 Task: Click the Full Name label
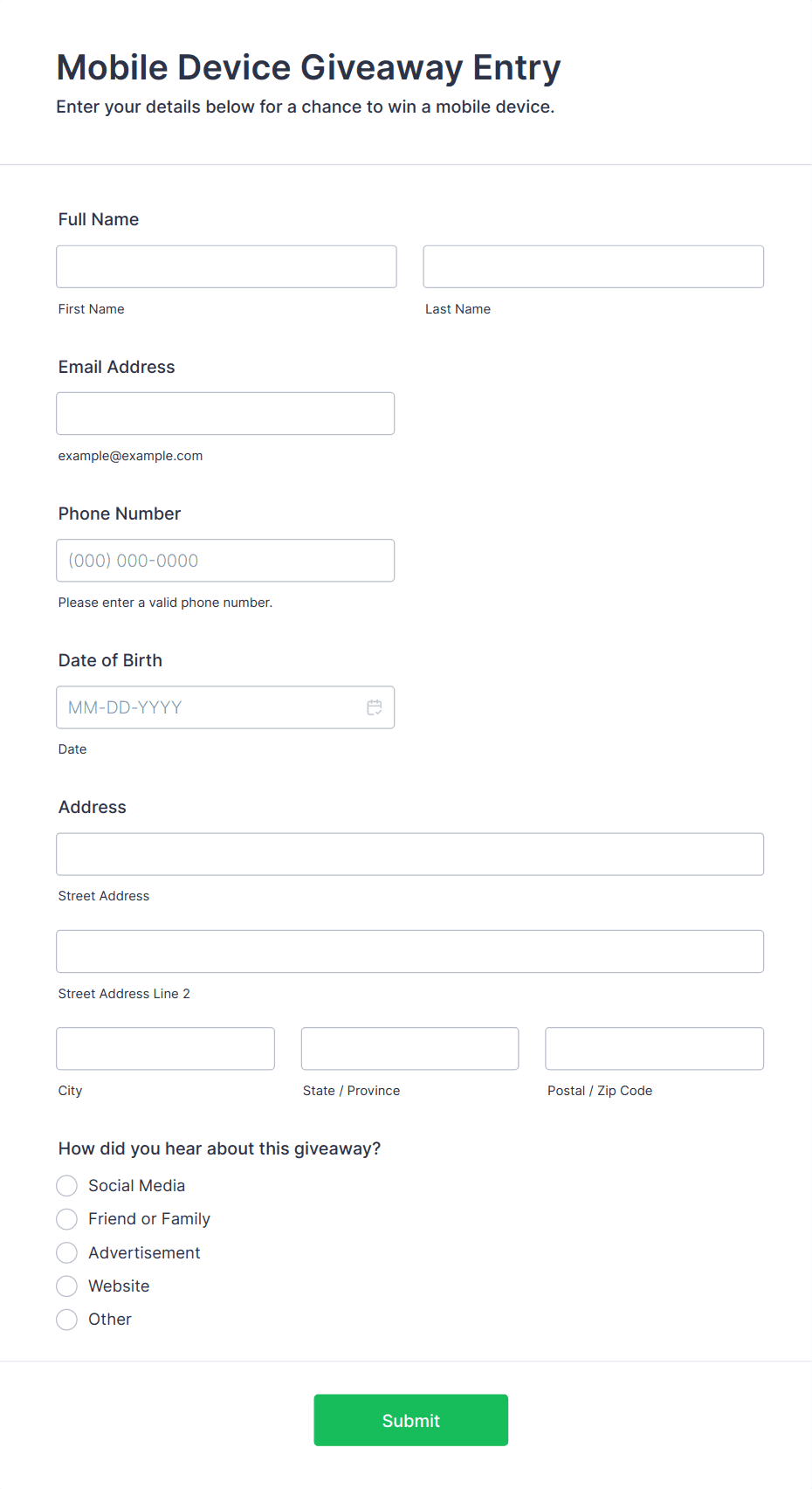click(x=99, y=219)
